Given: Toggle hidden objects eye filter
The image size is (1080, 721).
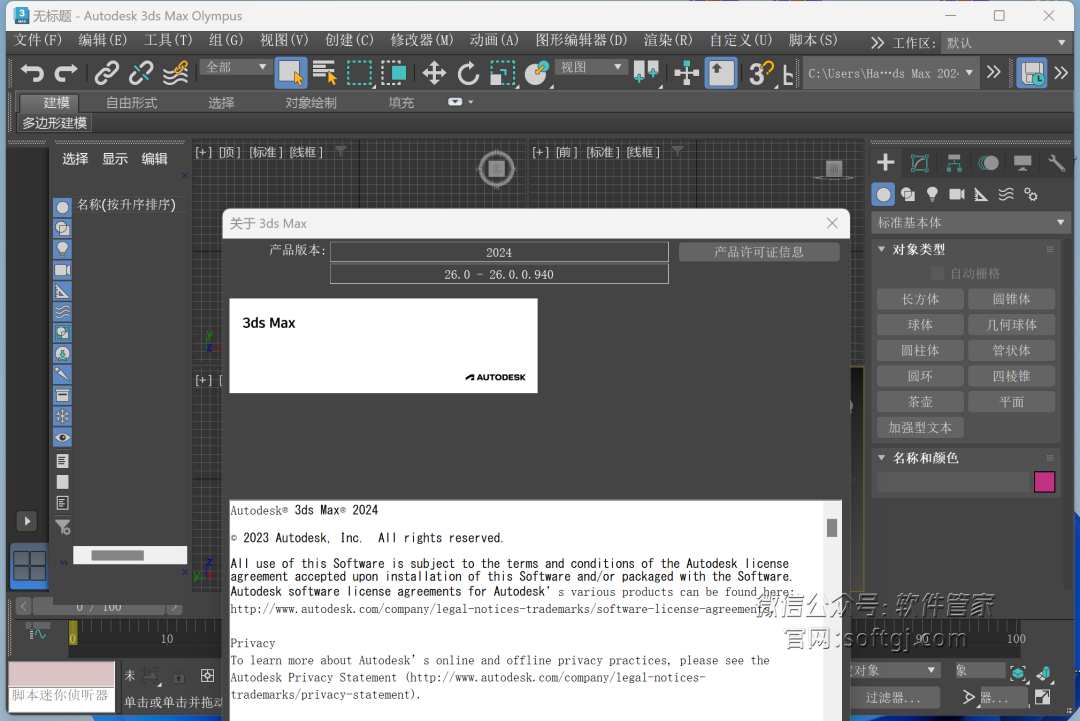Looking at the screenshot, I should (62, 437).
